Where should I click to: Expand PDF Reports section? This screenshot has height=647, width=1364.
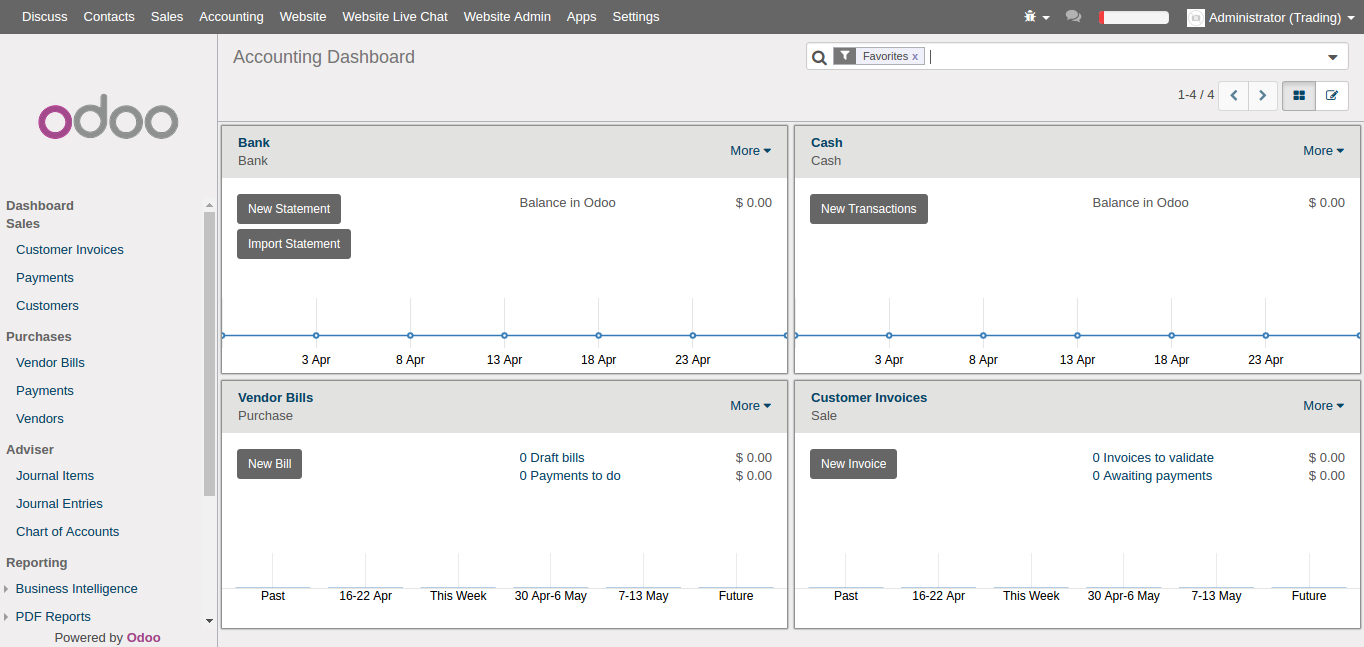click(7, 617)
